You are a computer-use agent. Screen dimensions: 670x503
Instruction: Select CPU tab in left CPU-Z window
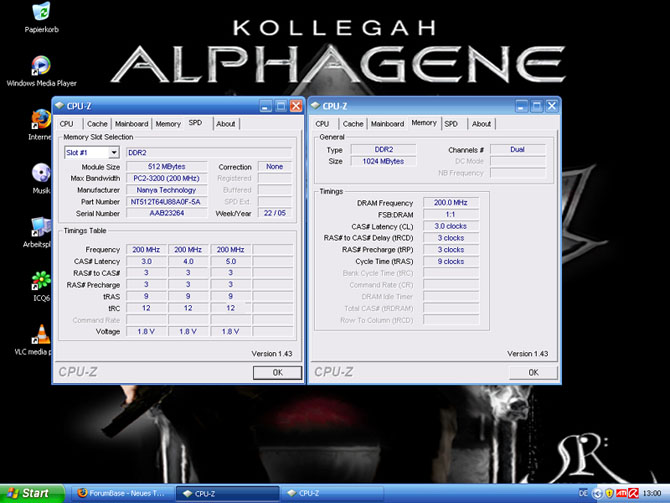[66, 124]
